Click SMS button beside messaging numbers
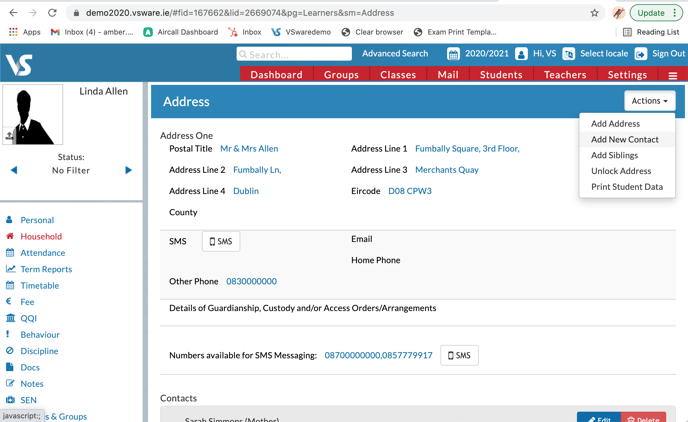This screenshot has width=688, height=422. tap(459, 355)
